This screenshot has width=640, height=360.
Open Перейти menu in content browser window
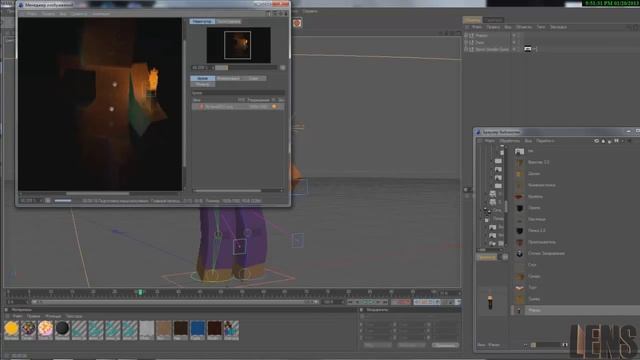click(545, 141)
